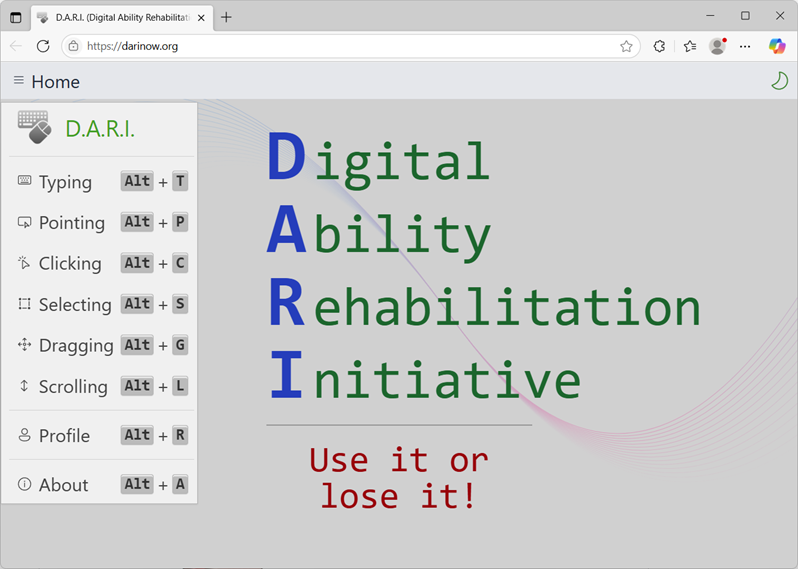Open the Clicking exercise

click(x=102, y=263)
